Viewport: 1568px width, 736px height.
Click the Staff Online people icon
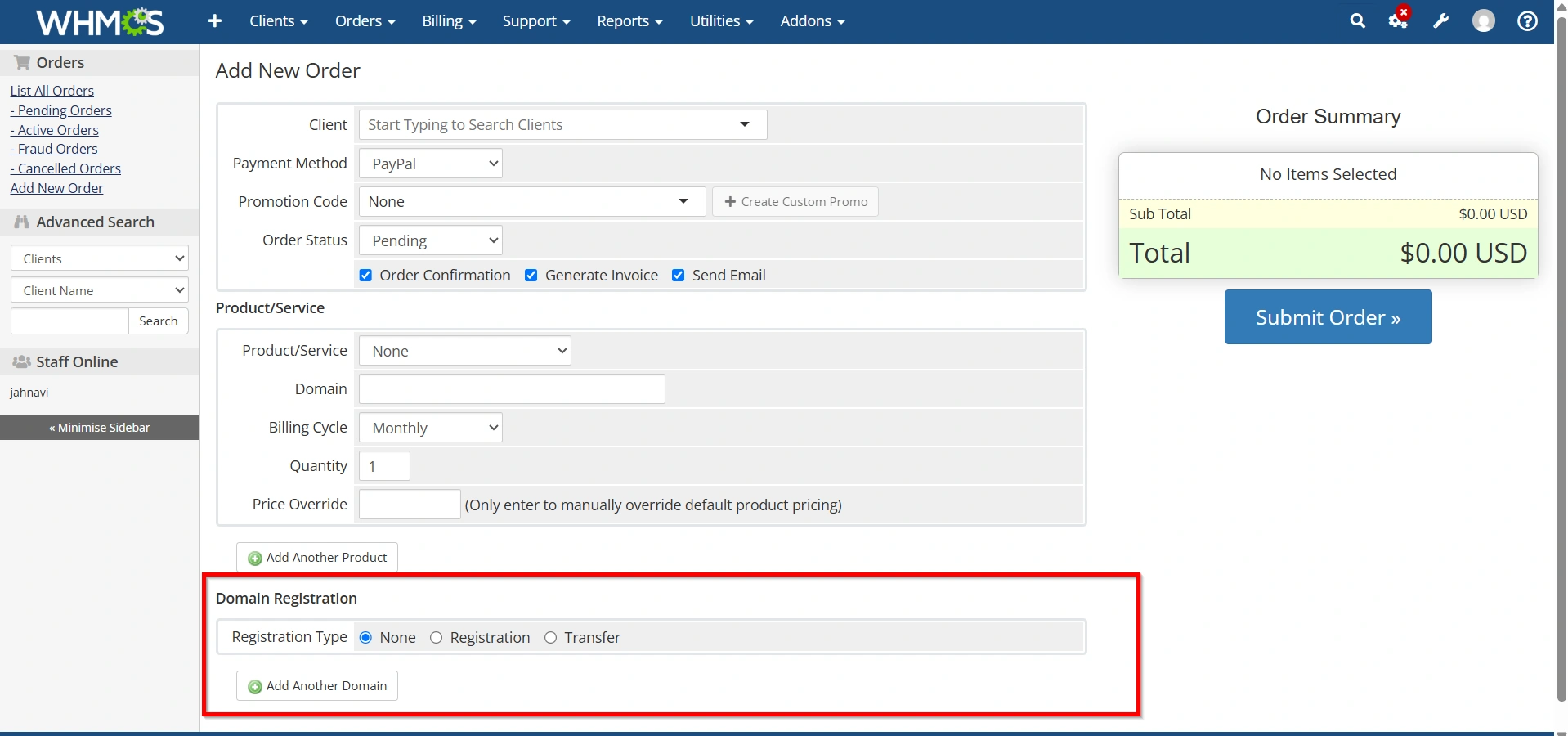pos(22,361)
